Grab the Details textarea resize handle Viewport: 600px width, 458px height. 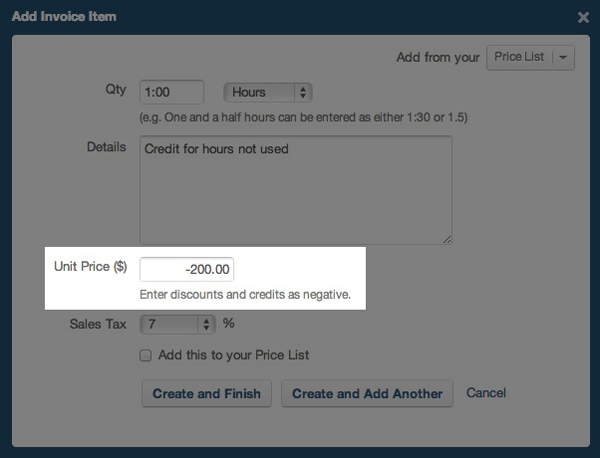[447, 239]
